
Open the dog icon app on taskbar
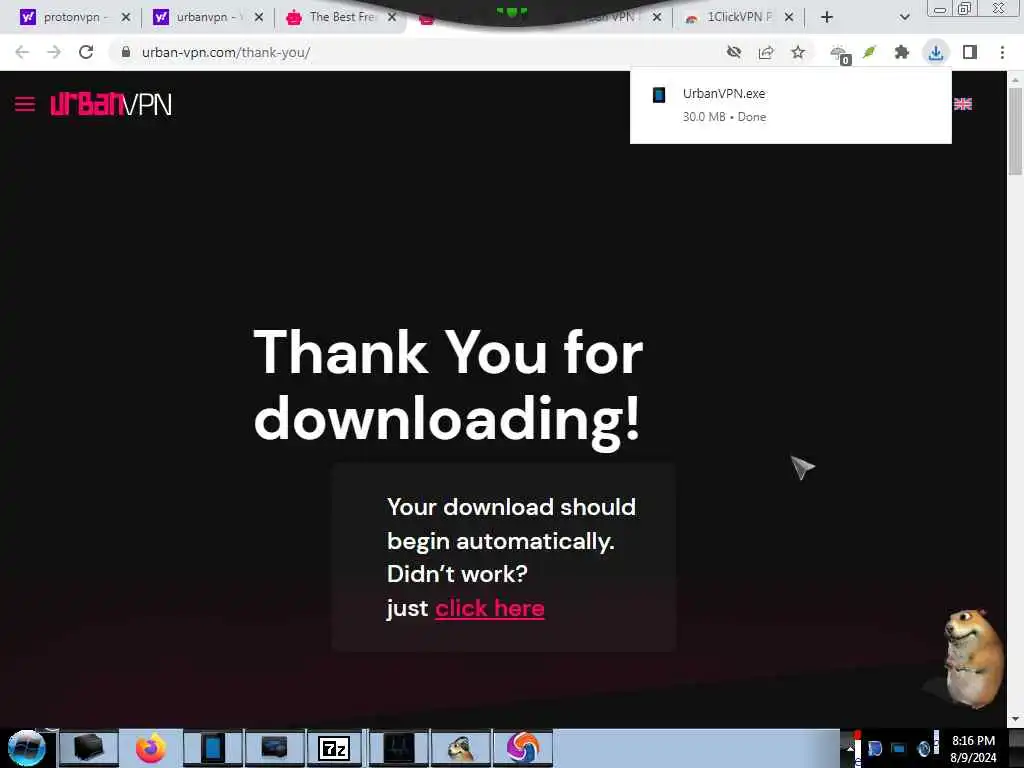coord(461,748)
